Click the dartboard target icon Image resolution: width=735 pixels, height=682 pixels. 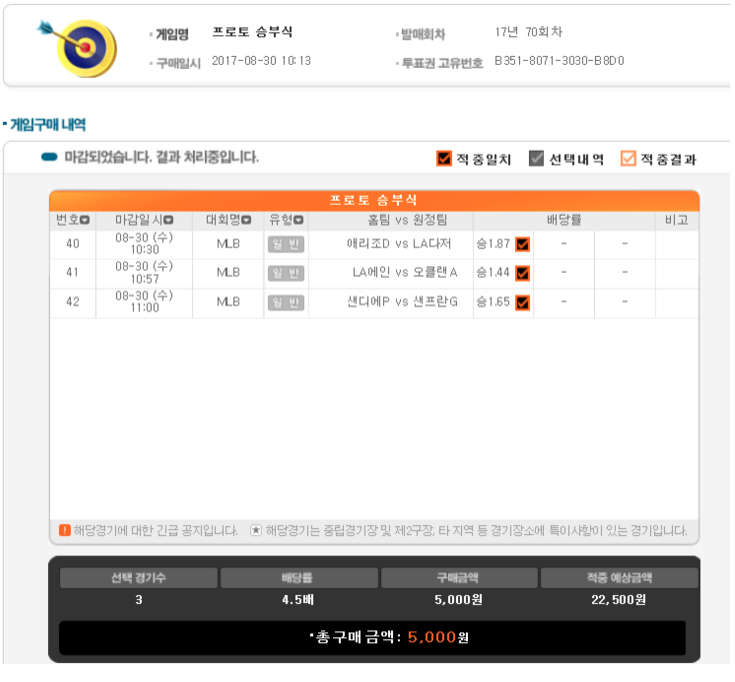coord(79,48)
